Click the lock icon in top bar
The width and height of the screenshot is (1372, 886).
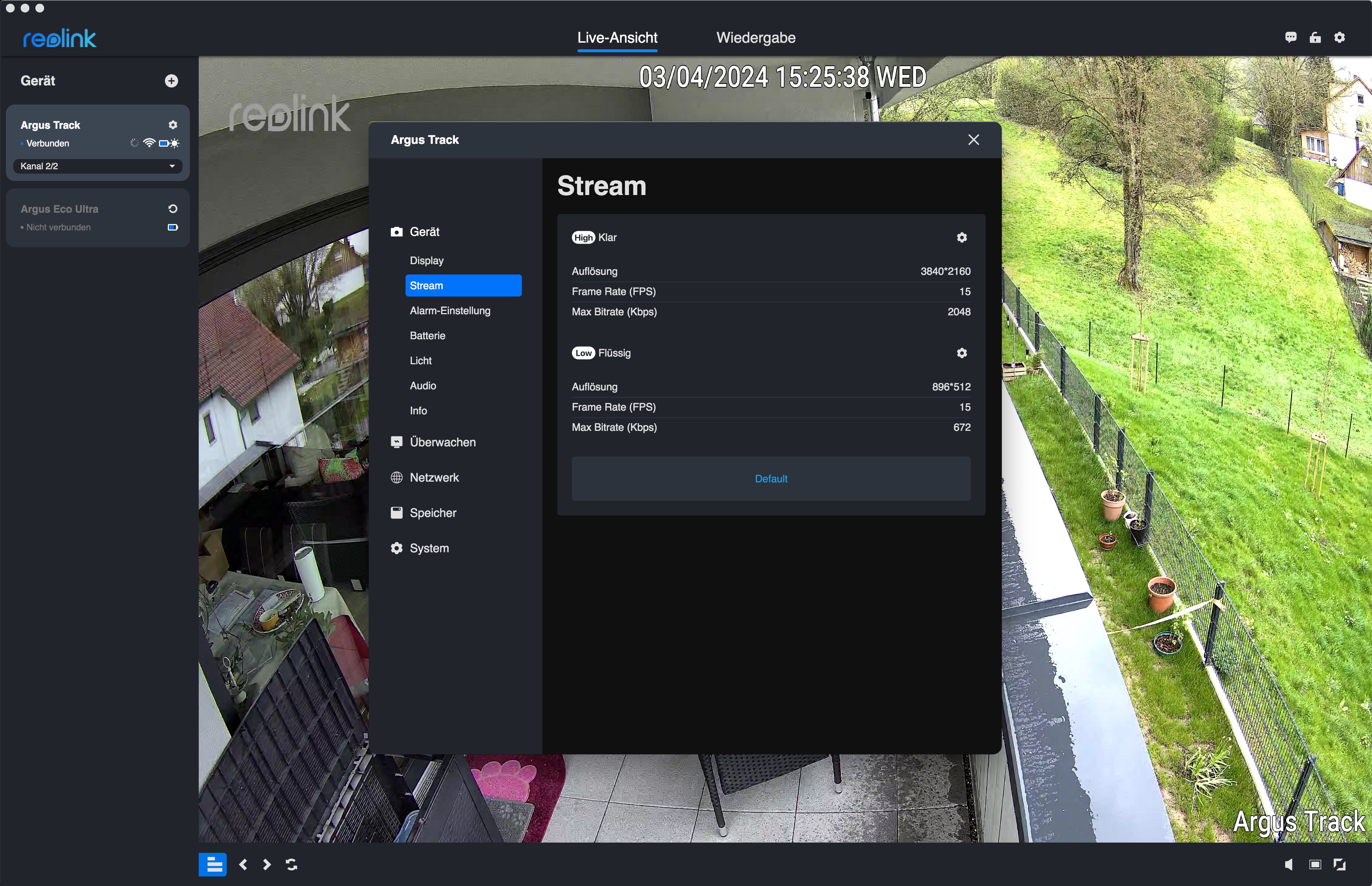(x=1315, y=38)
